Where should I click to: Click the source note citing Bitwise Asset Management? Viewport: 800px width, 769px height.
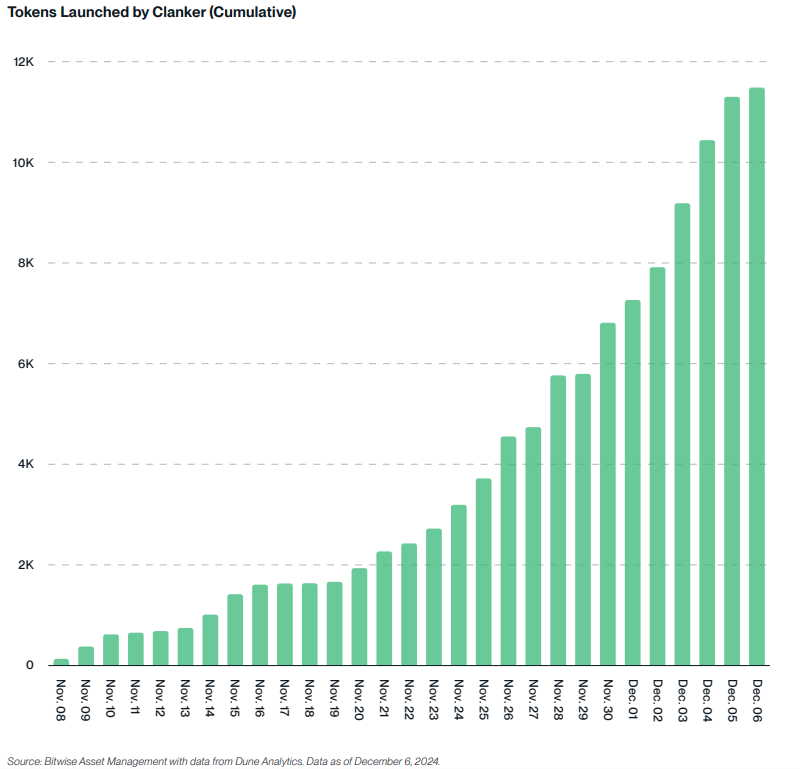coord(223,761)
